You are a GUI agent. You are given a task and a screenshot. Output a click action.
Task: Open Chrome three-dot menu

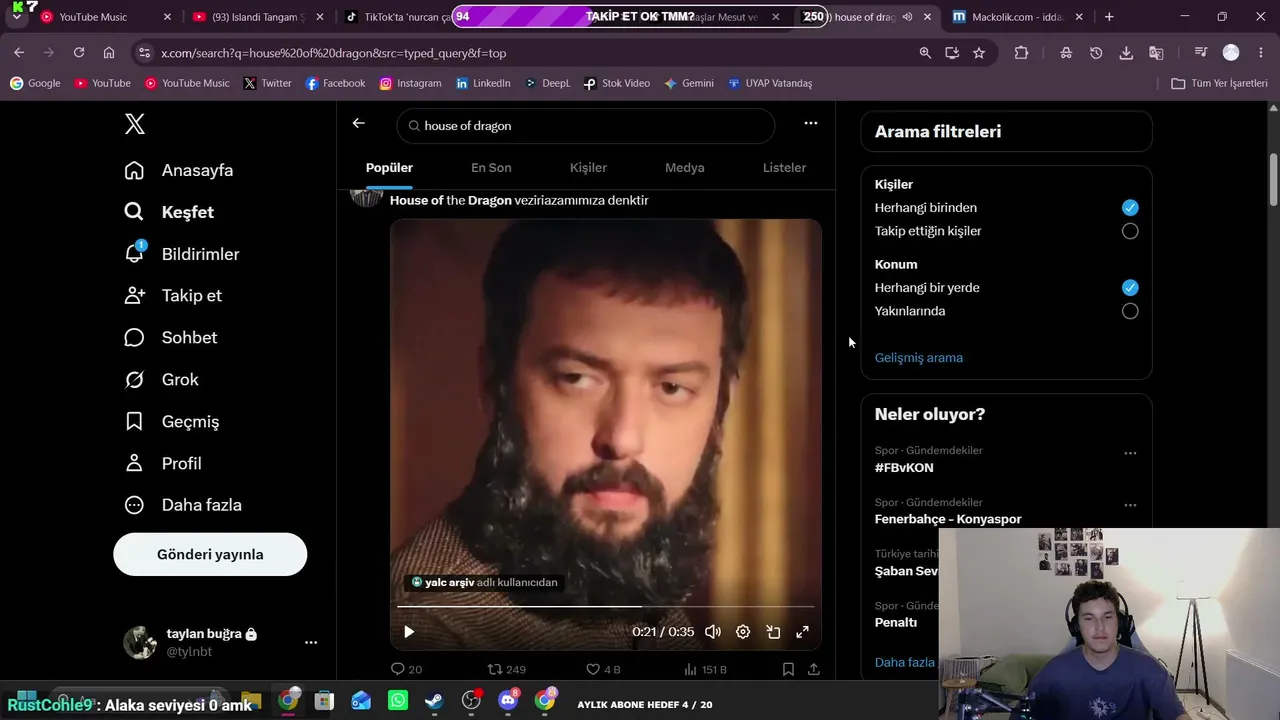(x=1261, y=53)
